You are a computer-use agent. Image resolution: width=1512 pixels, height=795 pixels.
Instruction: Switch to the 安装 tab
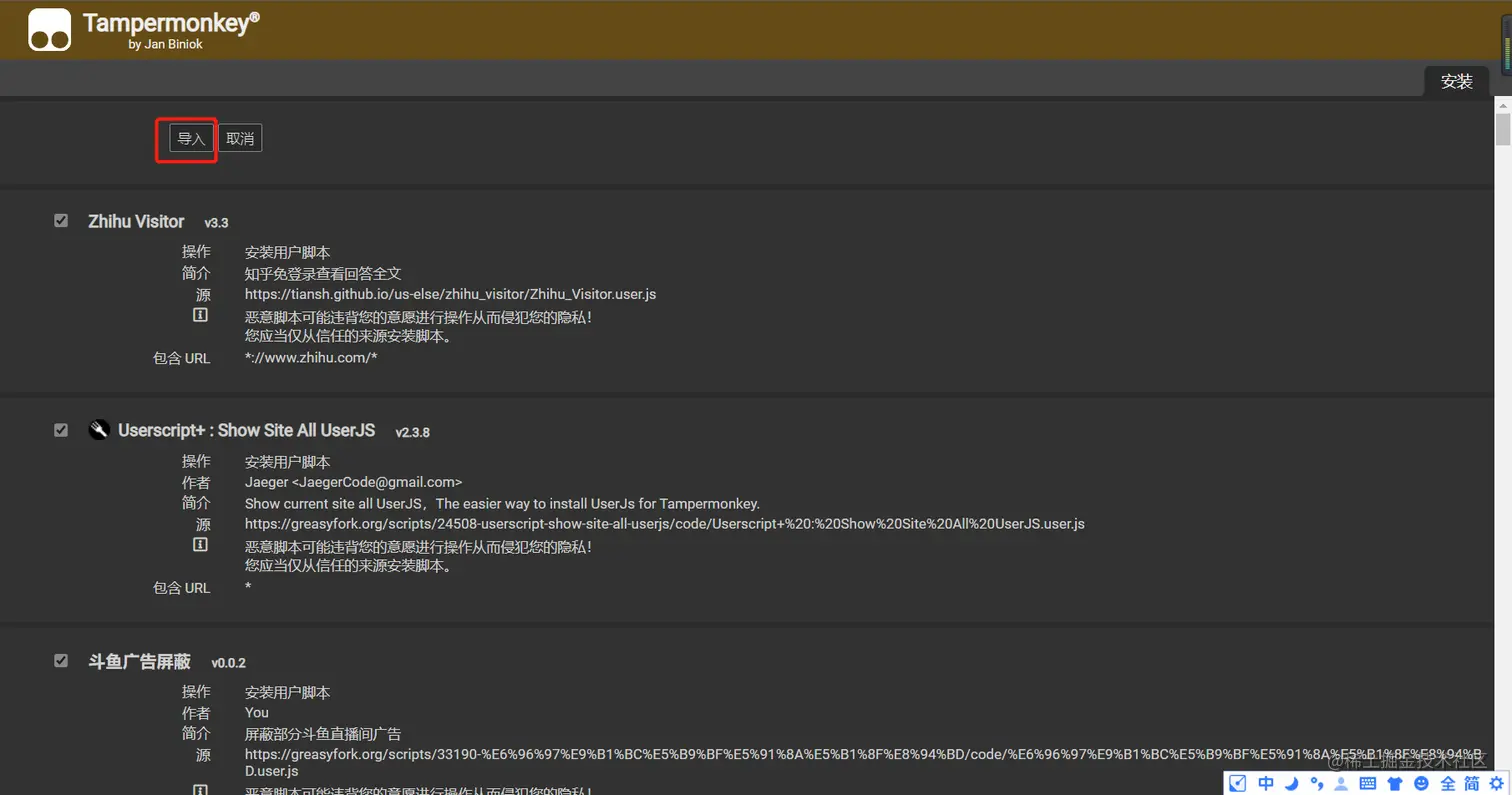coord(1456,82)
